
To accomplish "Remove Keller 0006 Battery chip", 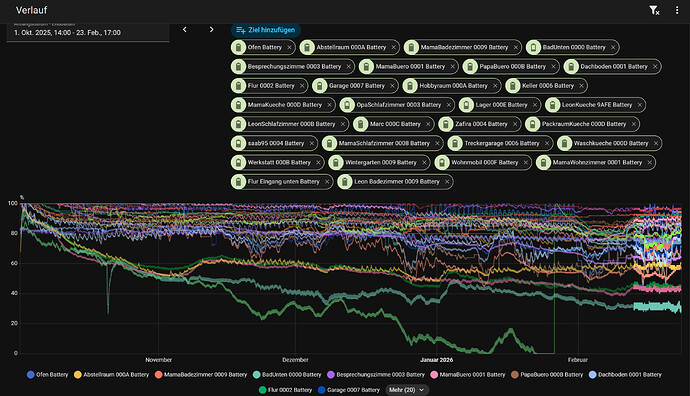I will pyautogui.click(x=581, y=86).
